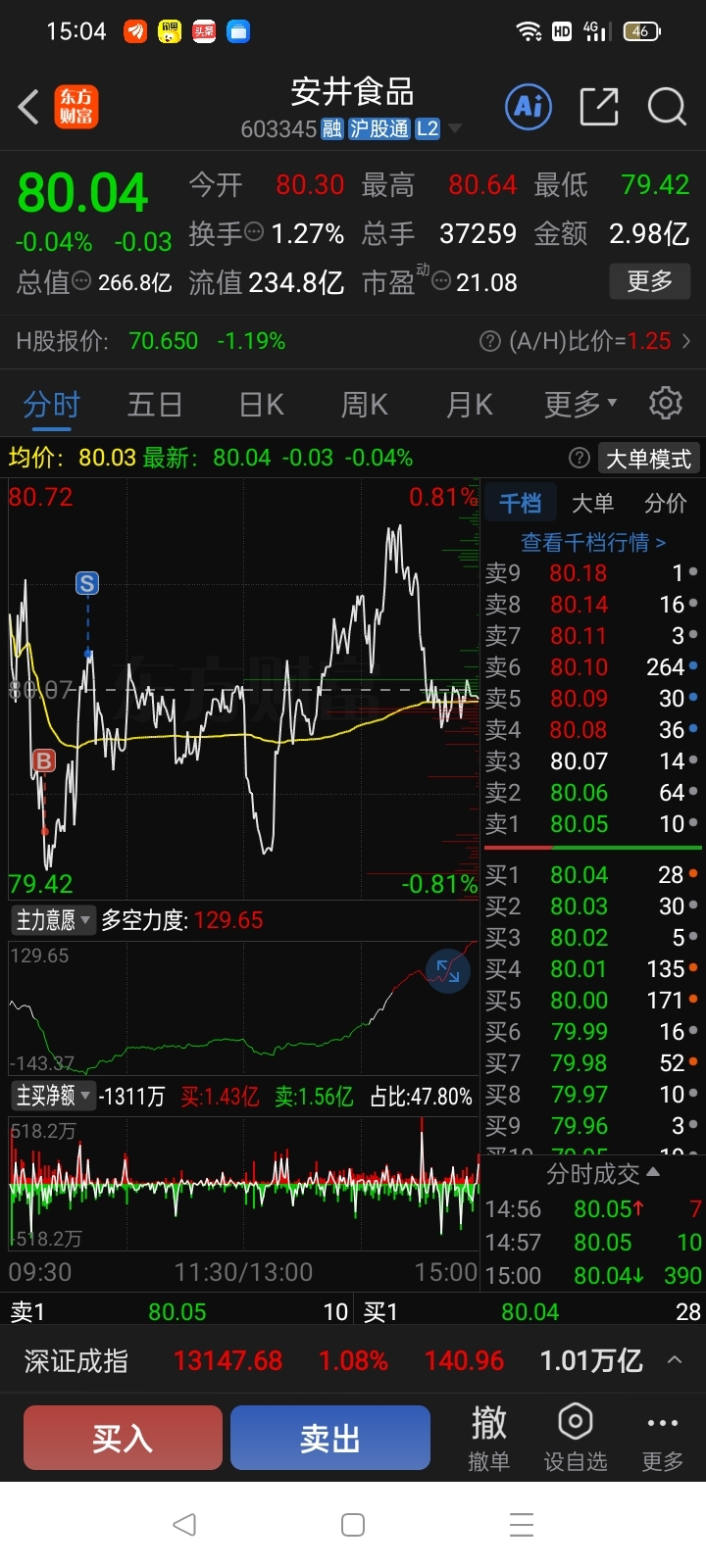The image size is (706, 1568).
Task: Tap the 买1 80.04 order book row
Action: click(x=592, y=875)
